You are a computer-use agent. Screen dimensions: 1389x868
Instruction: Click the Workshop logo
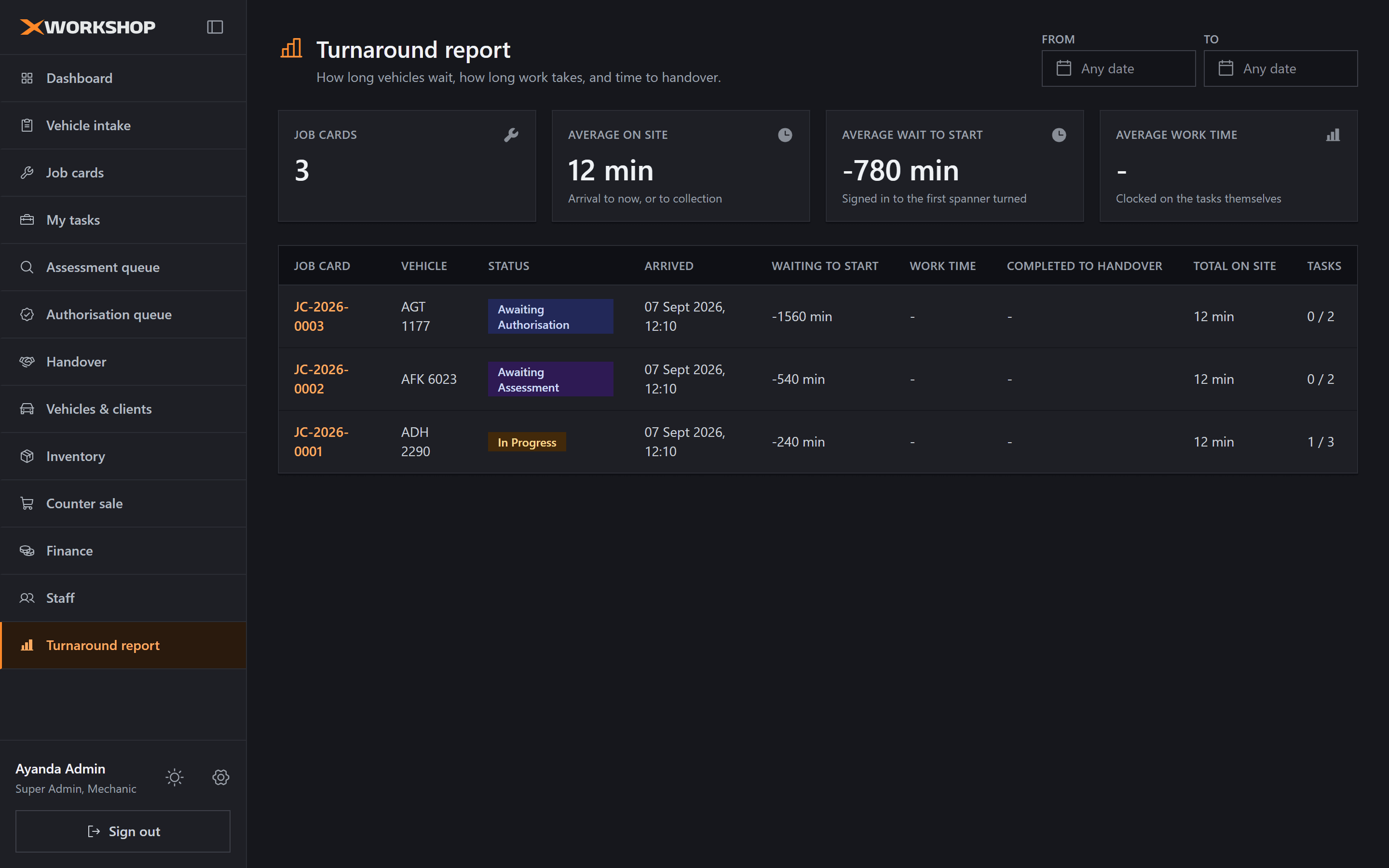(88, 27)
